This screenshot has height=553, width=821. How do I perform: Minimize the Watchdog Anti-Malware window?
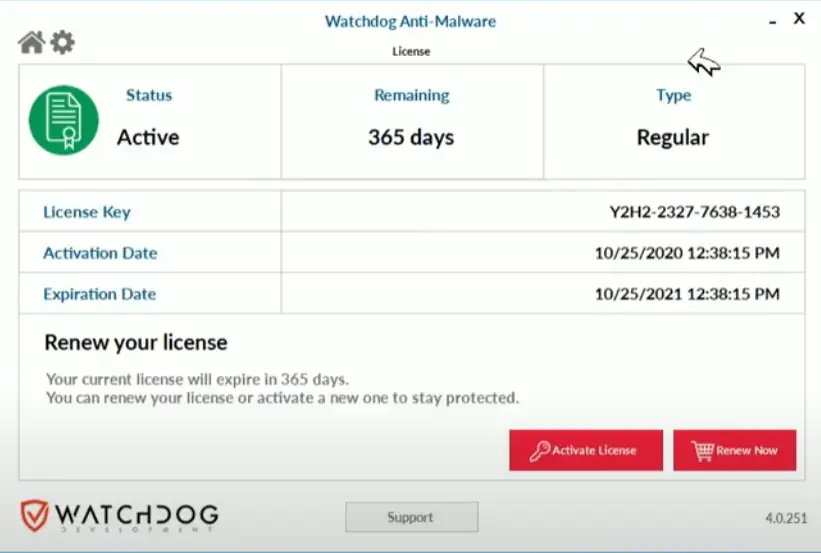773,21
